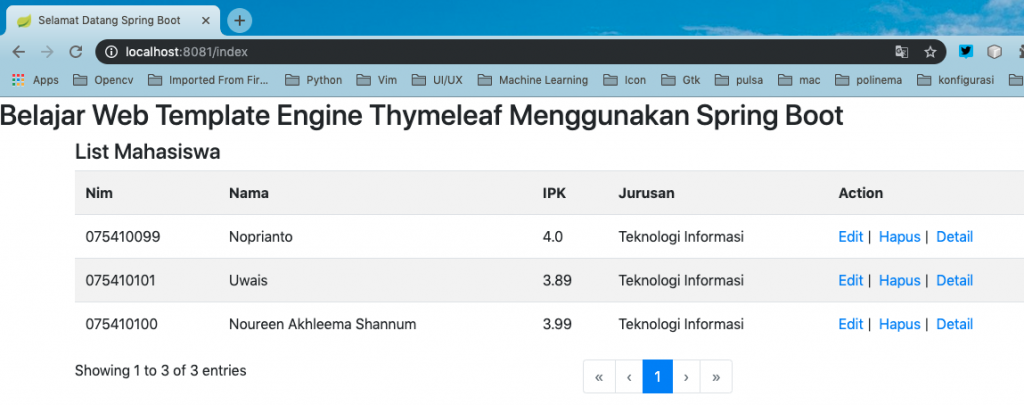The height and width of the screenshot is (405, 1024).
Task: Open the pulsa bookmark folder
Action: [738, 80]
